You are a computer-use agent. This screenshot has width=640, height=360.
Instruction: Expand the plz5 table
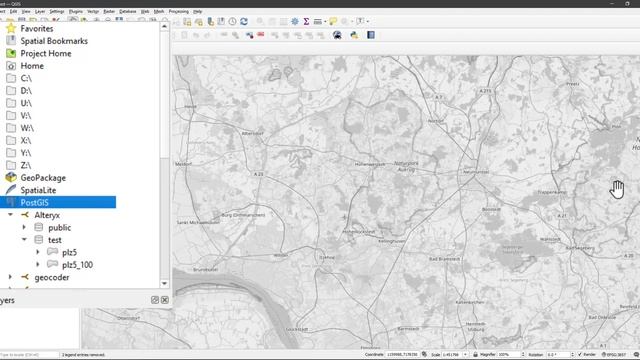coord(38,252)
